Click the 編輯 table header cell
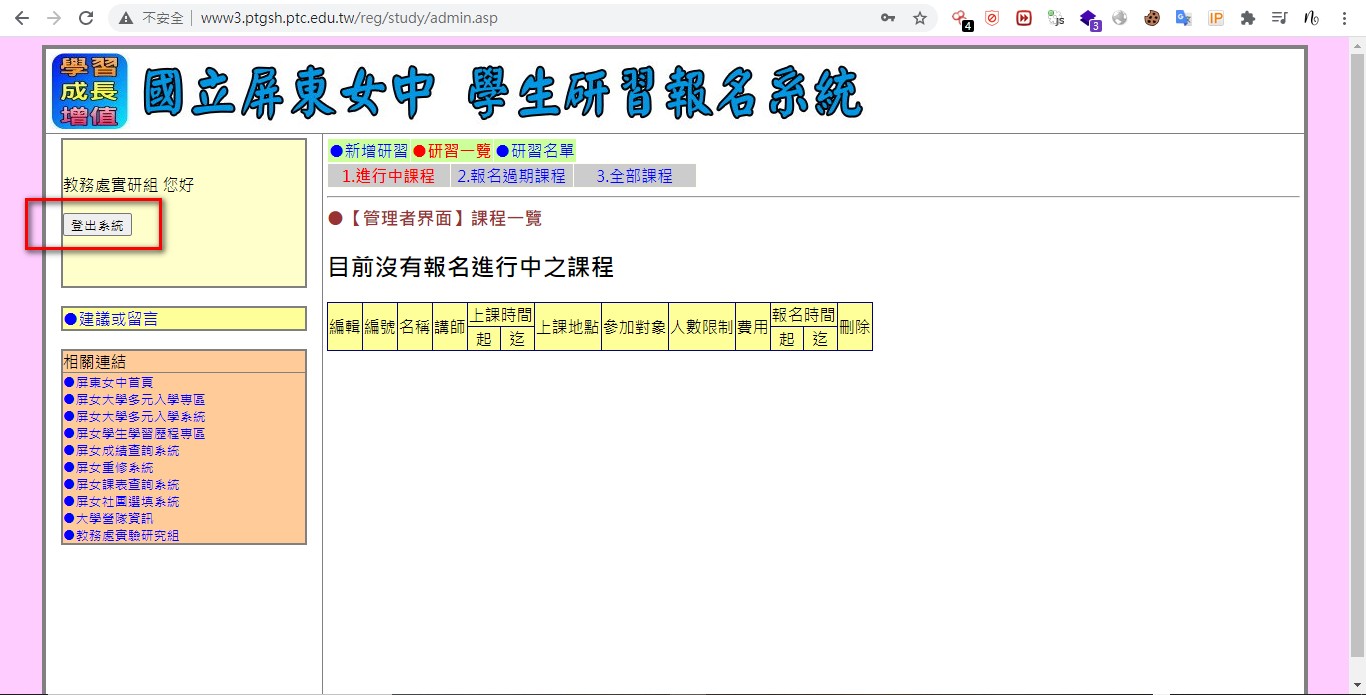Screen dimensions: 1366x695 345,326
